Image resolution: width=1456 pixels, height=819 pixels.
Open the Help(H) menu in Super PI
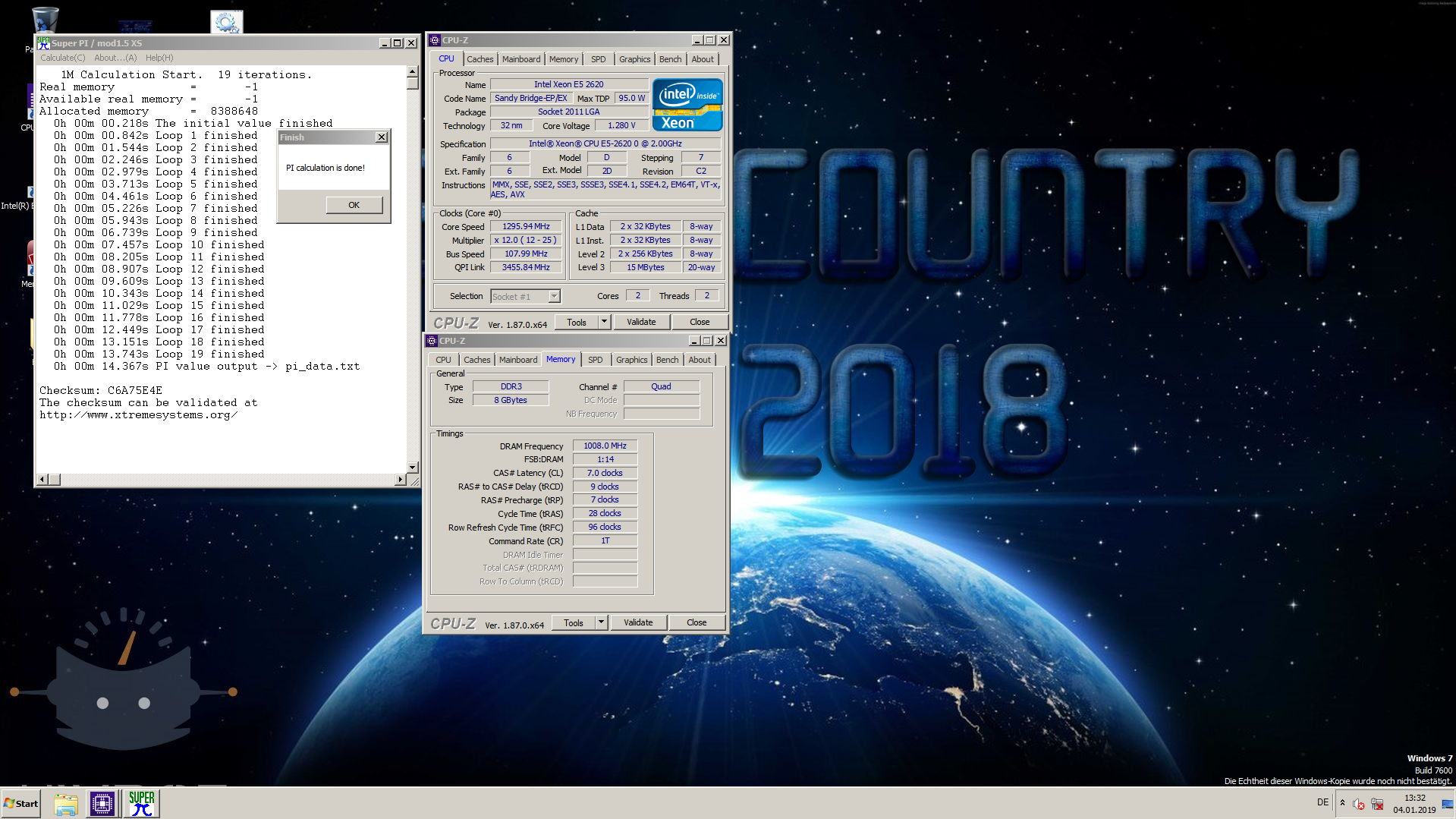point(159,58)
